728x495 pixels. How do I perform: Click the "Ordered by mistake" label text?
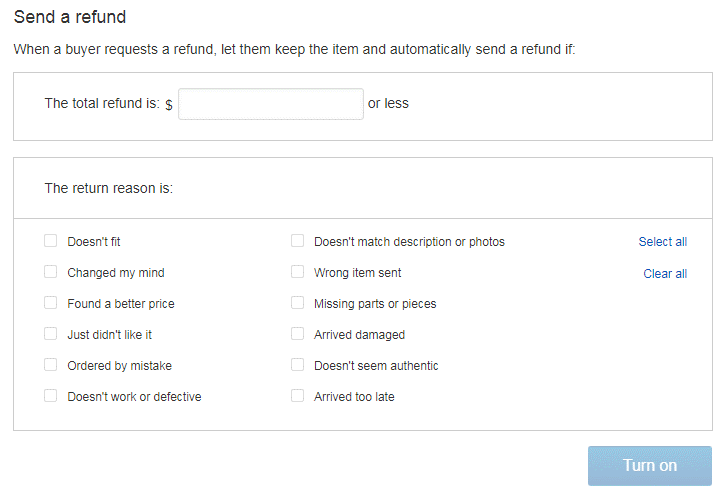[119, 366]
